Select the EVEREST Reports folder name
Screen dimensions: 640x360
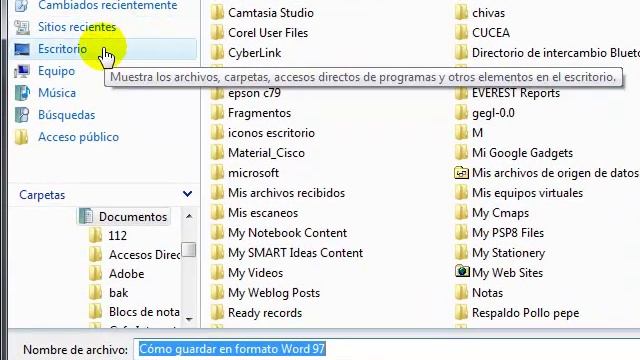coord(516,93)
